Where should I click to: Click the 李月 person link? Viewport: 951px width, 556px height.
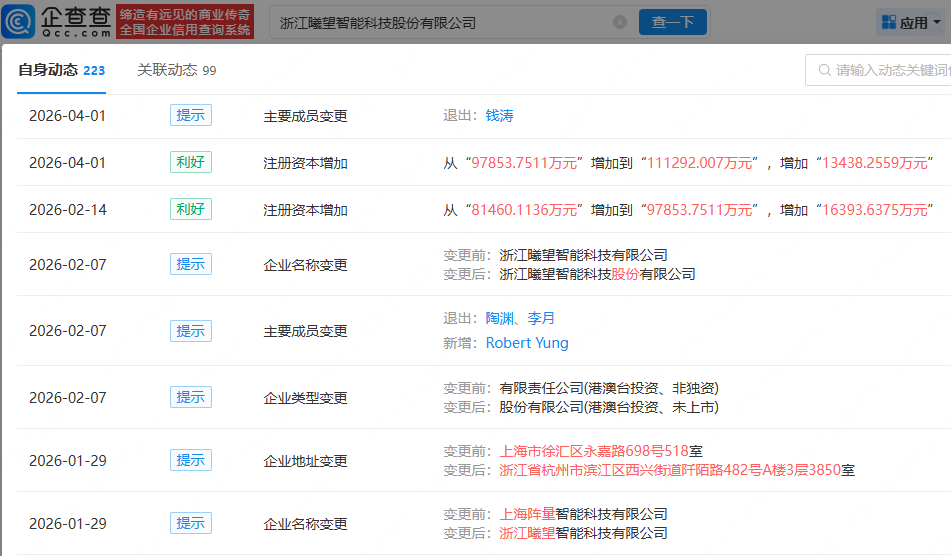[x=541, y=318]
